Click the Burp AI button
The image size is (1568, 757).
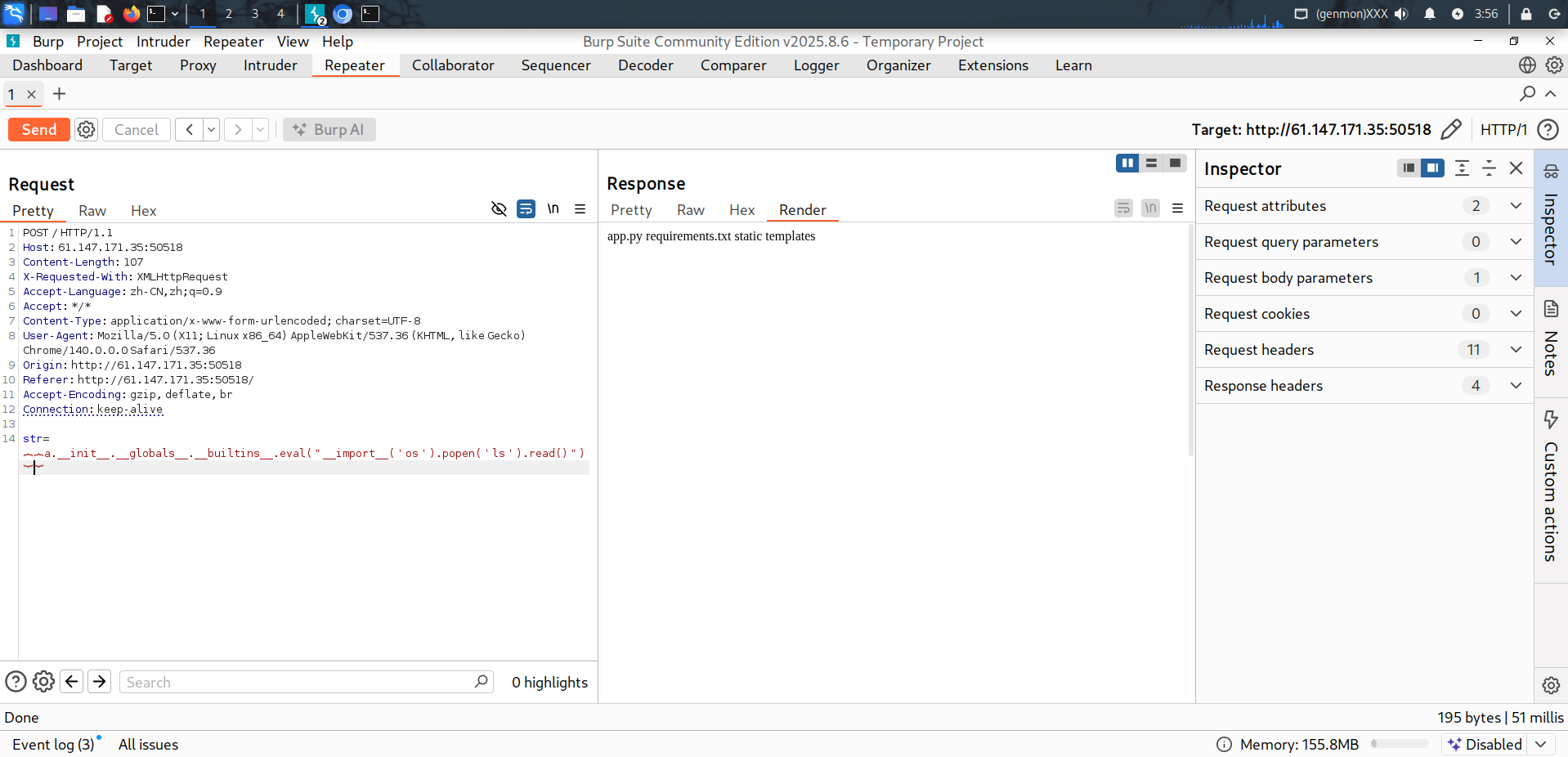[329, 129]
